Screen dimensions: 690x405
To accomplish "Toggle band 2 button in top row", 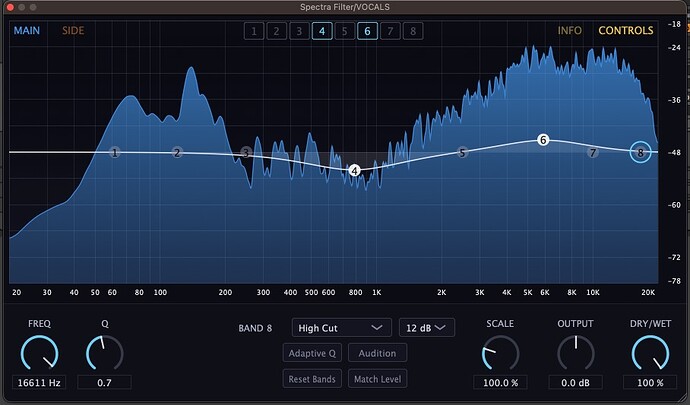I will (x=276, y=31).
